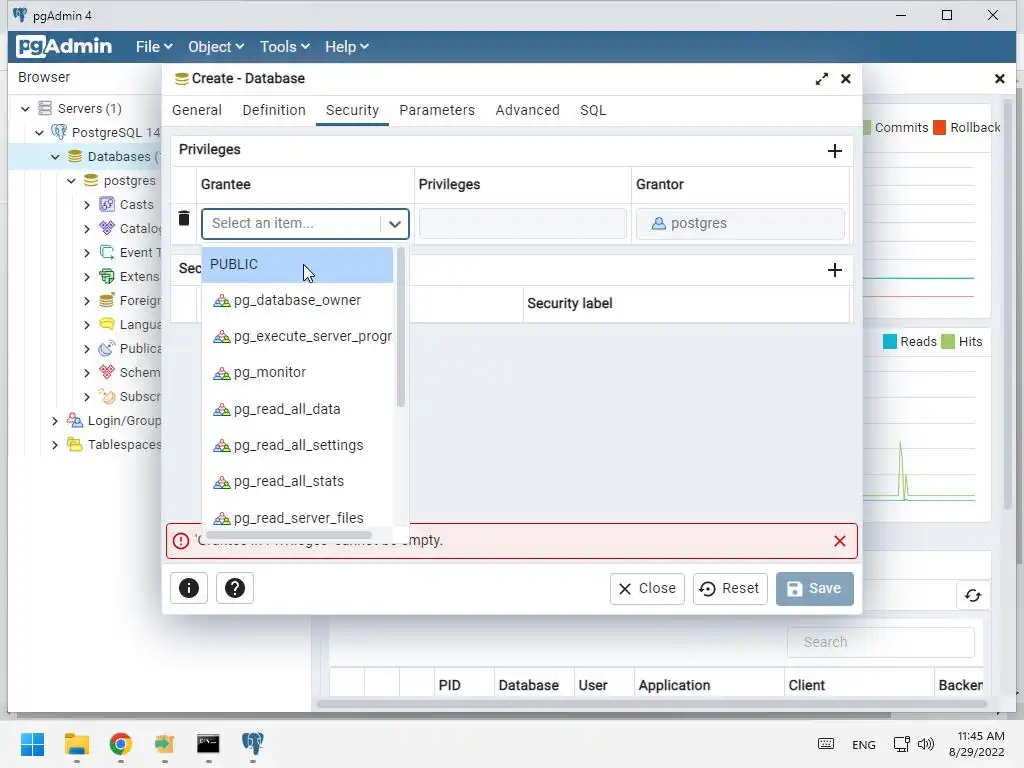
Task: Add a new privilege row
Action: coord(835,151)
